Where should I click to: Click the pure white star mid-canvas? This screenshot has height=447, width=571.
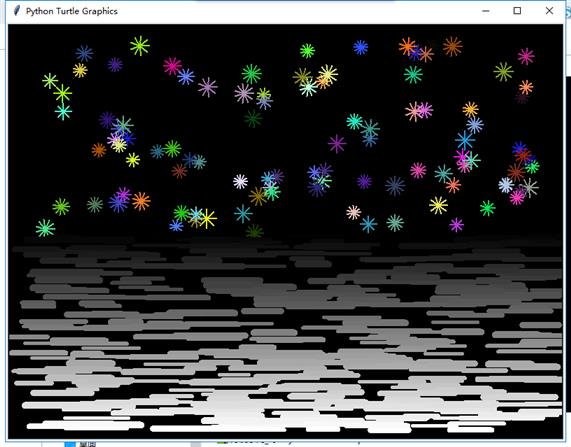coord(240,181)
